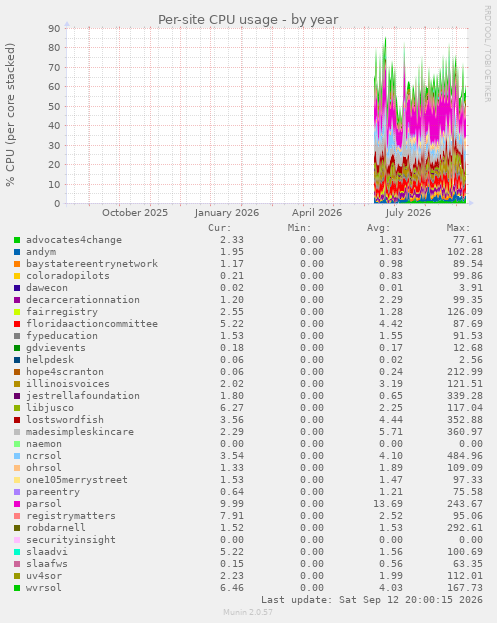Click parsol average value 13.69
Viewport: 497px width, 623px height.
click(x=388, y=504)
